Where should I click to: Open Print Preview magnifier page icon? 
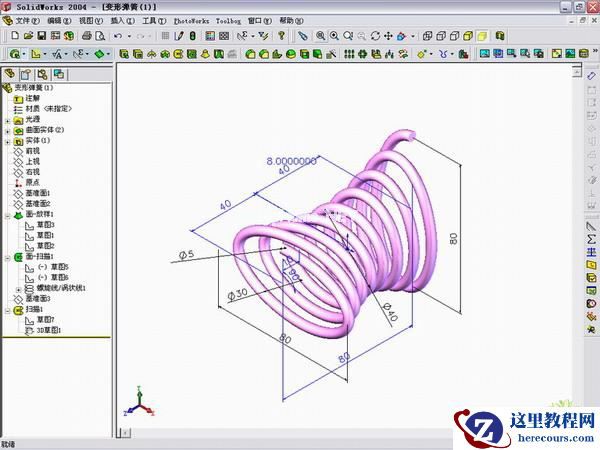click(100, 36)
